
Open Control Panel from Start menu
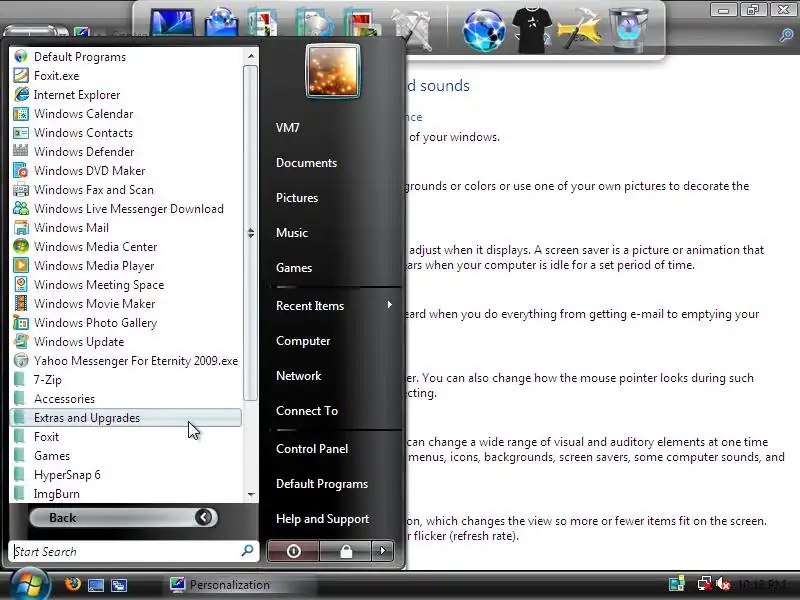point(312,449)
